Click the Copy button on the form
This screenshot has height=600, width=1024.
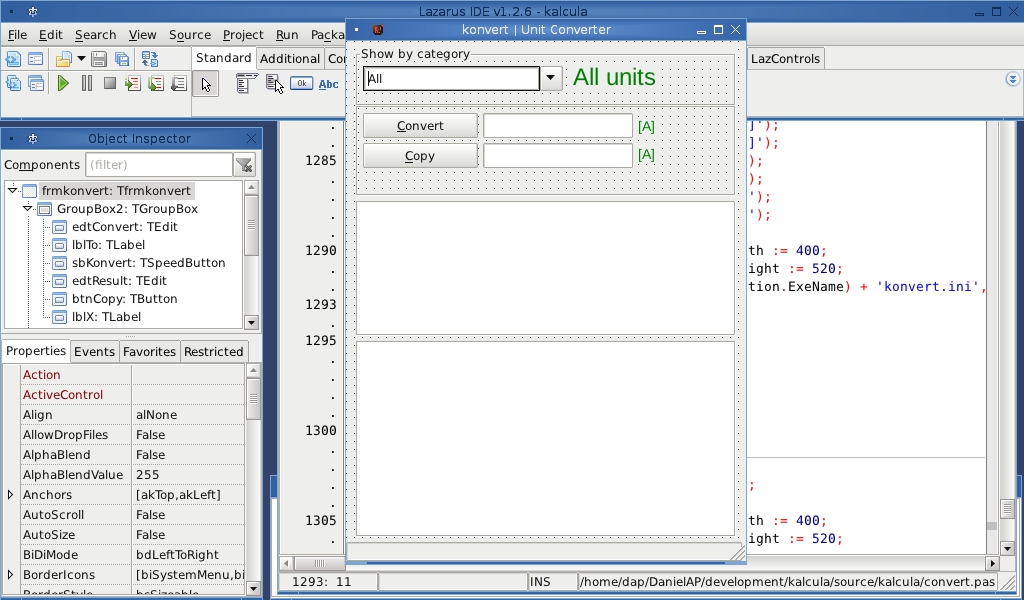[420, 156]
